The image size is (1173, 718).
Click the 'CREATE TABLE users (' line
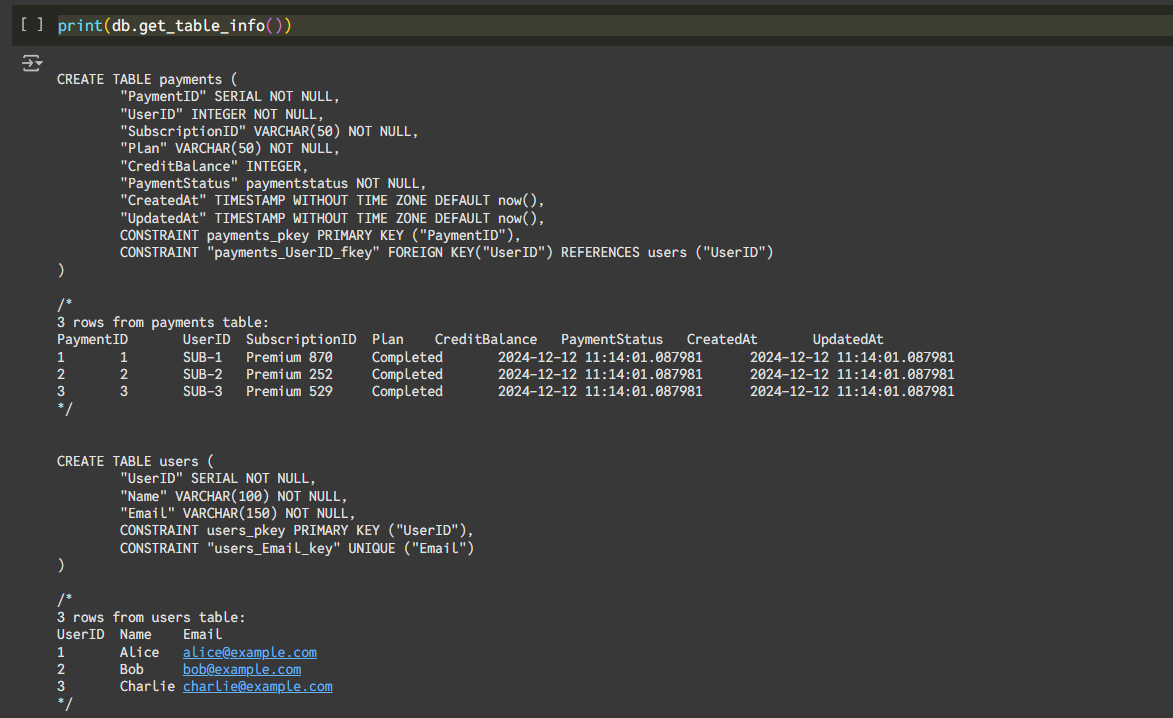(135, 461)
